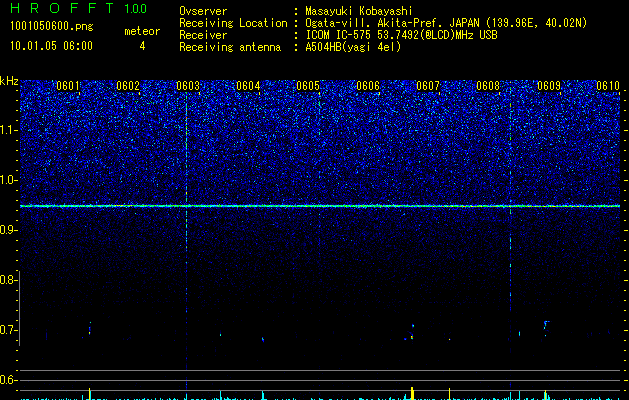
Task: Click the 0.8 frequency axis label
Action: point(7,280)
